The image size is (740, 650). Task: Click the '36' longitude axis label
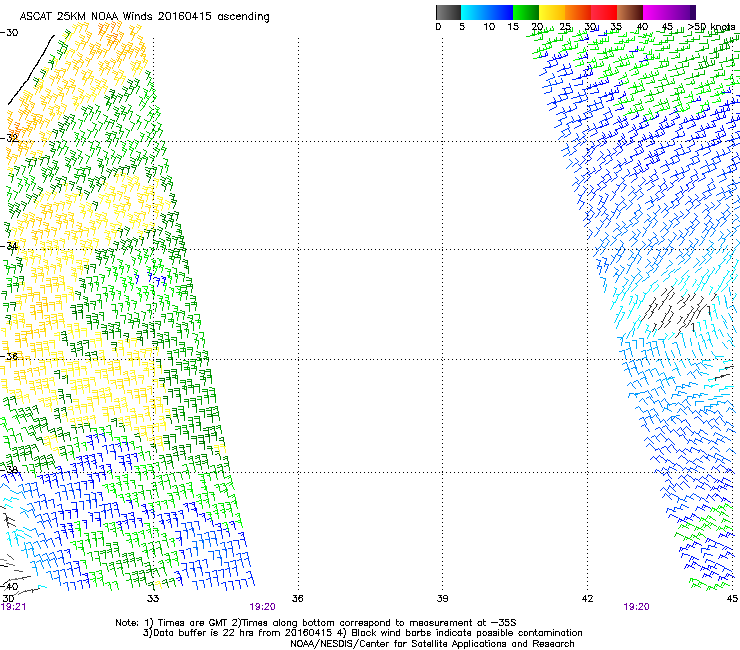(297, 599)
